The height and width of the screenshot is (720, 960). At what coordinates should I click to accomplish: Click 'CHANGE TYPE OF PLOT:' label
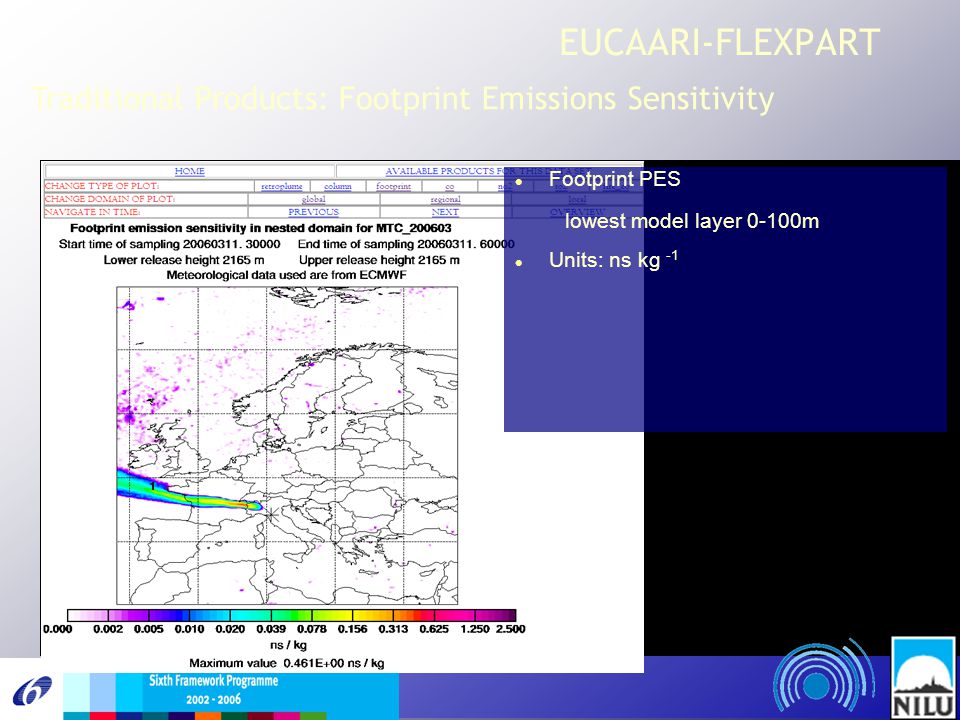(x=102, y=186)
